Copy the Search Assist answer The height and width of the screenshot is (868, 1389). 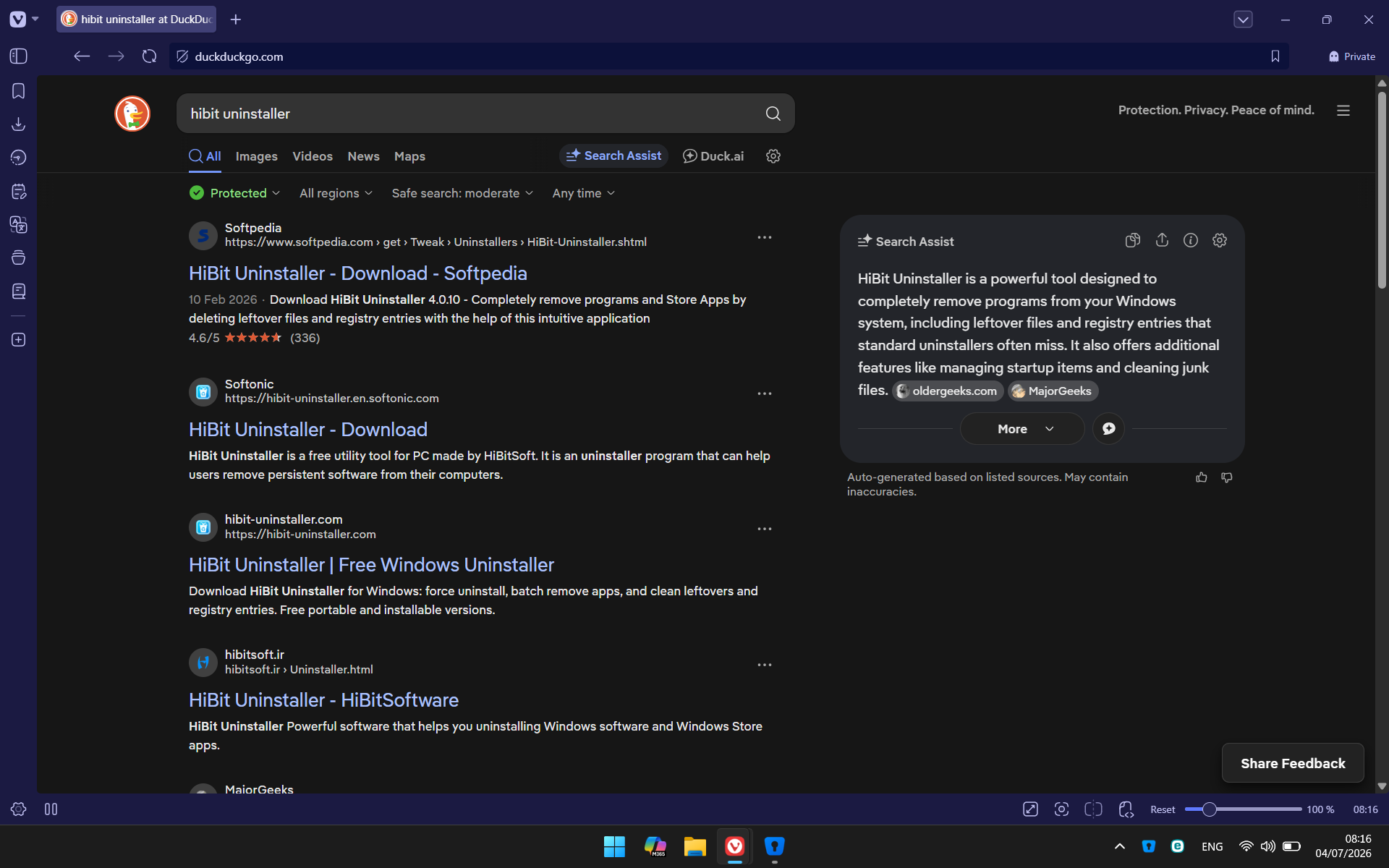1133,240
